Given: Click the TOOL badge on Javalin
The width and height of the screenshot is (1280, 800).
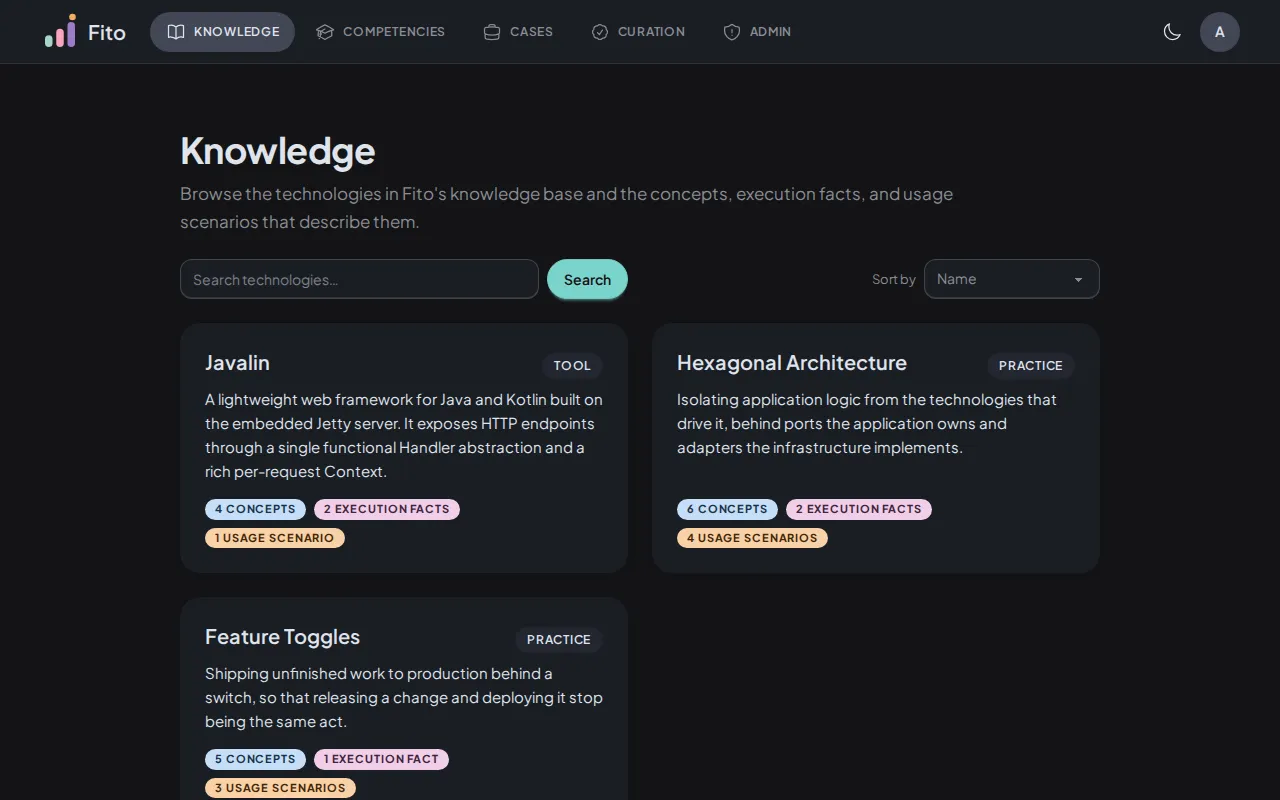Looking at the screenshot, I should tap(572, 366).
